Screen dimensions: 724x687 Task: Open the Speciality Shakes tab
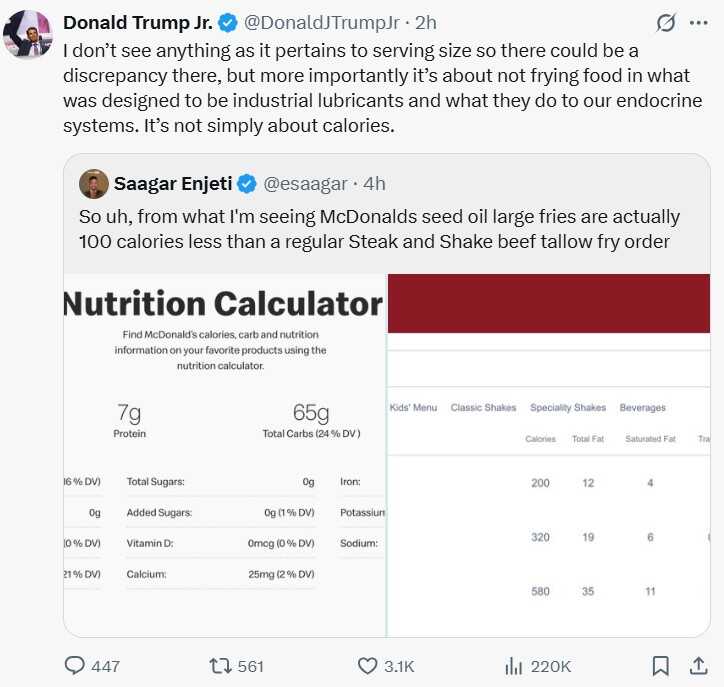point(567,408)
